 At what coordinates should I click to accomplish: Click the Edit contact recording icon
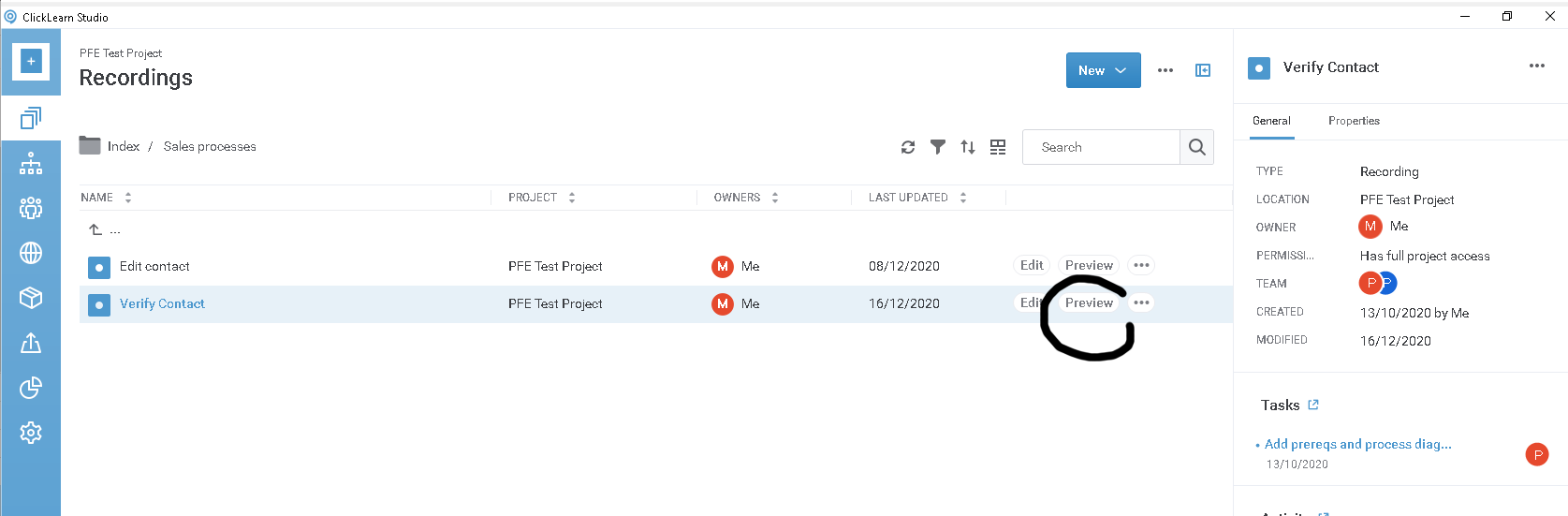99,268
